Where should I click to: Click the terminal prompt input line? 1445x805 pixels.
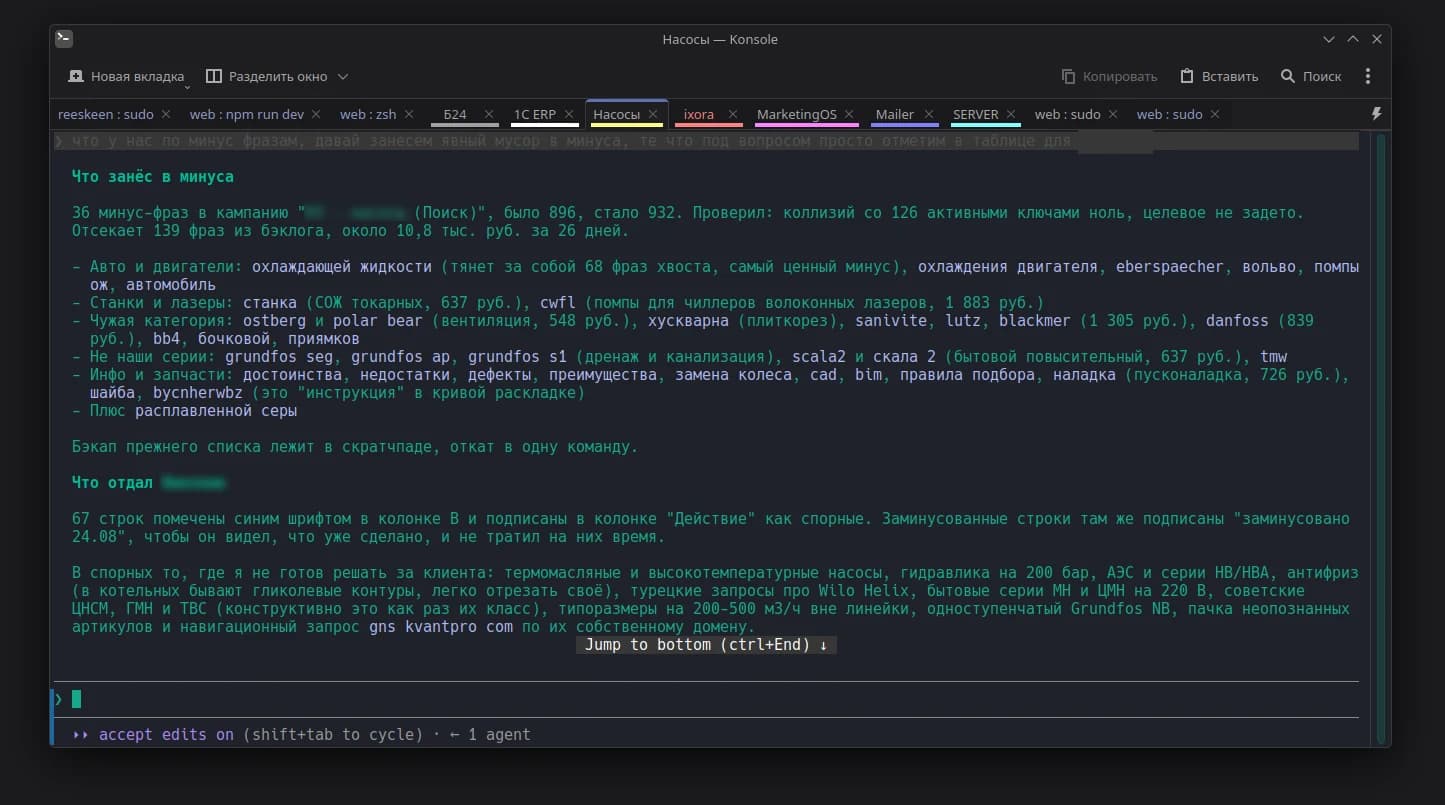click(706, 699)
